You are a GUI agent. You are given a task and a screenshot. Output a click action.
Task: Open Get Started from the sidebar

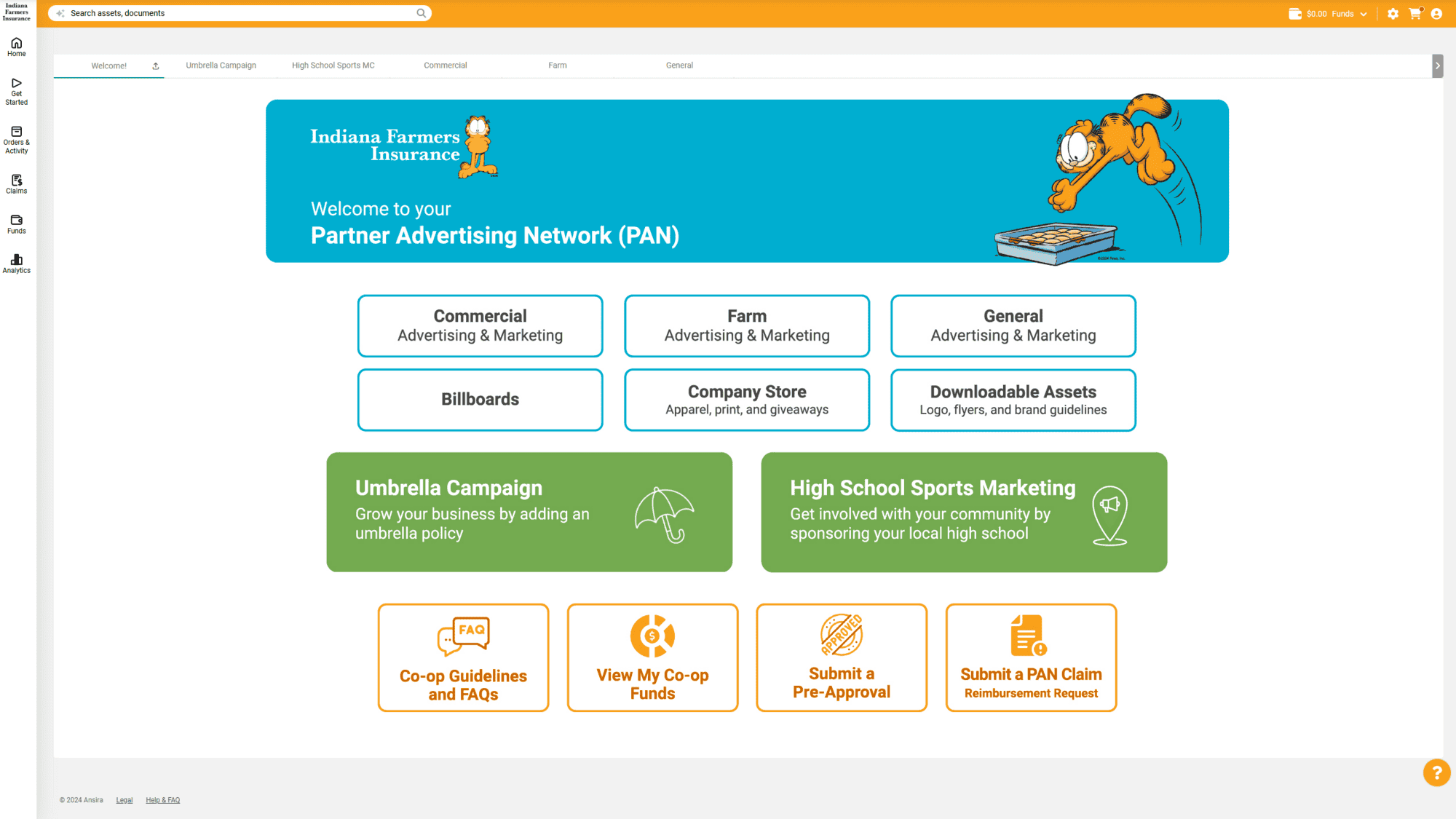tap(16, 91)
